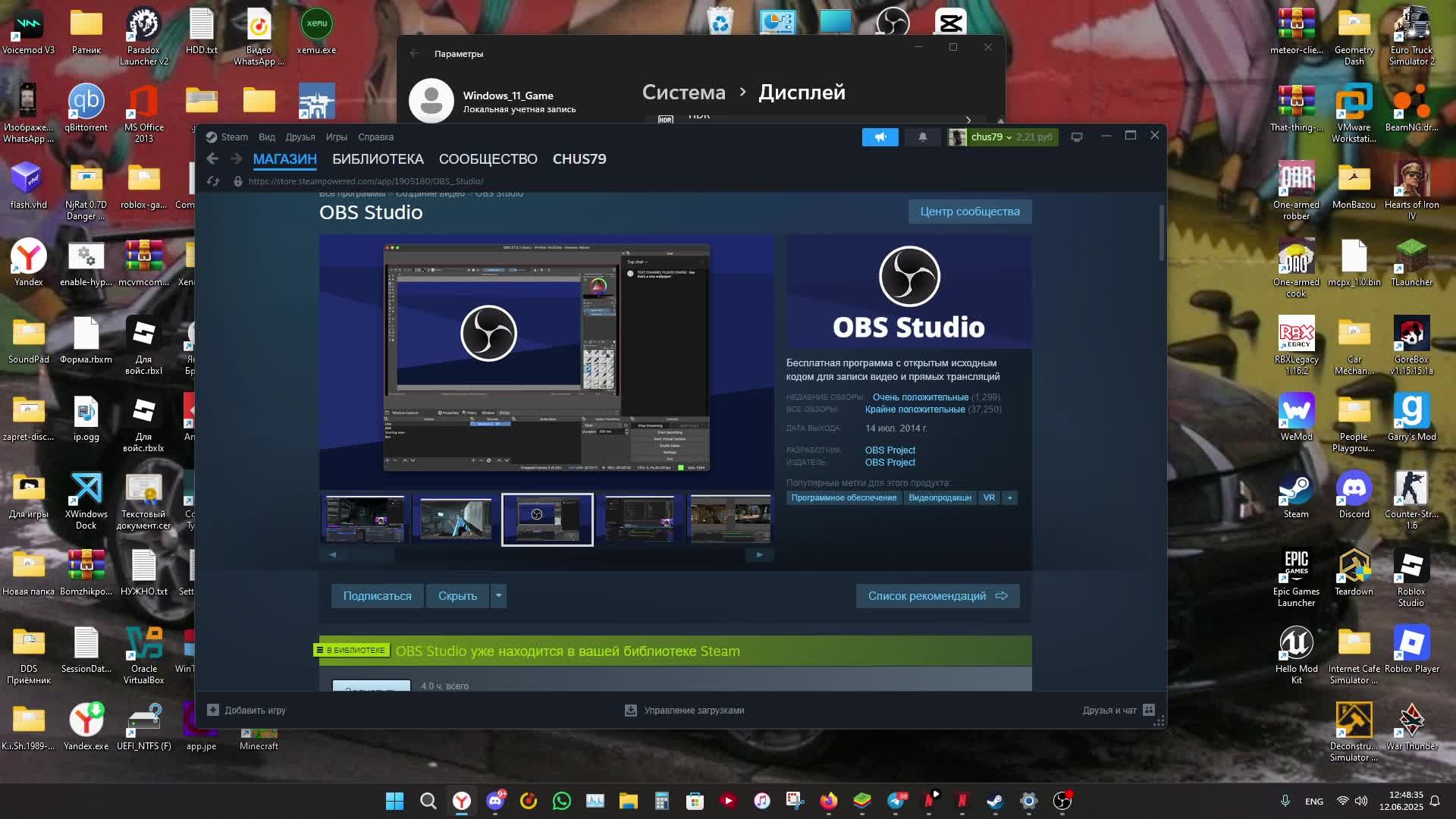Image resolution: width=1456 pixels, height=819 pixels.
Task: Select fifth OBS screenshot thumbnail
Action: point(730,519)
